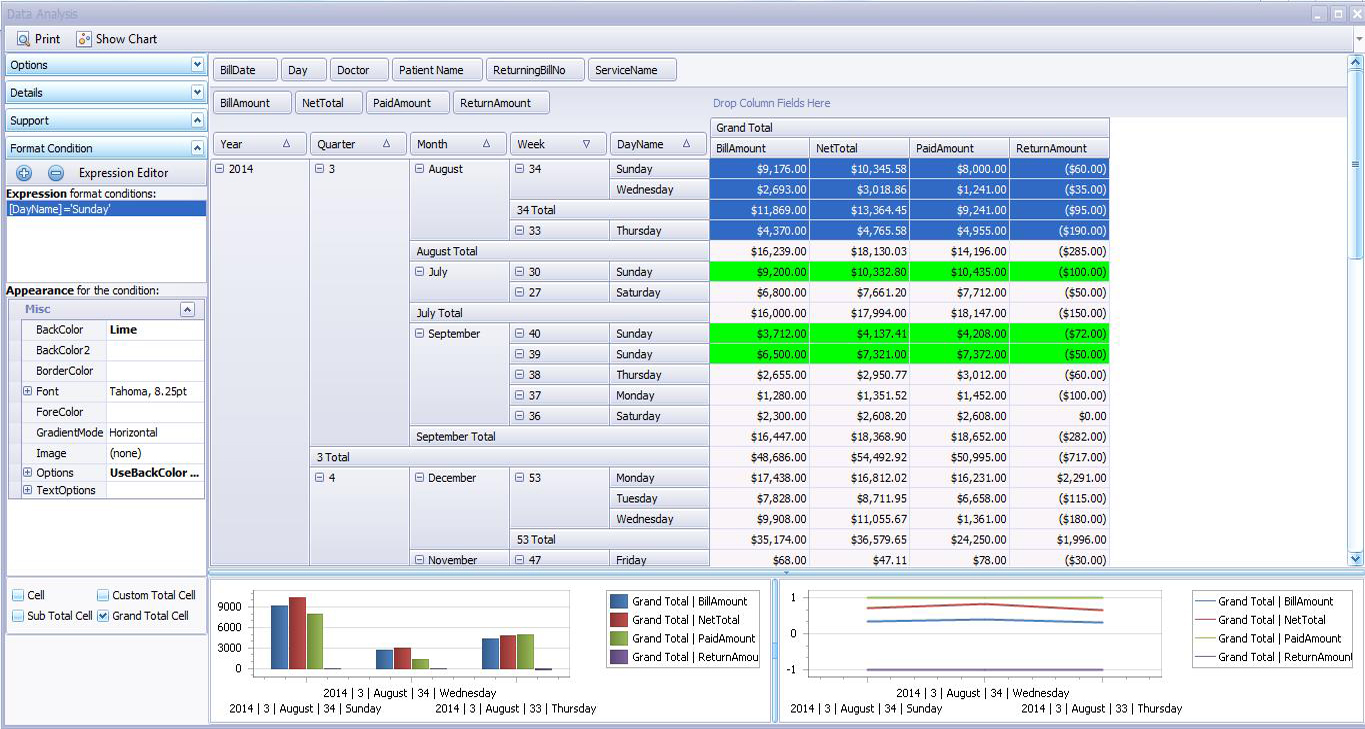
Task: Collapse the December month group
Action: tap(420, 478)
